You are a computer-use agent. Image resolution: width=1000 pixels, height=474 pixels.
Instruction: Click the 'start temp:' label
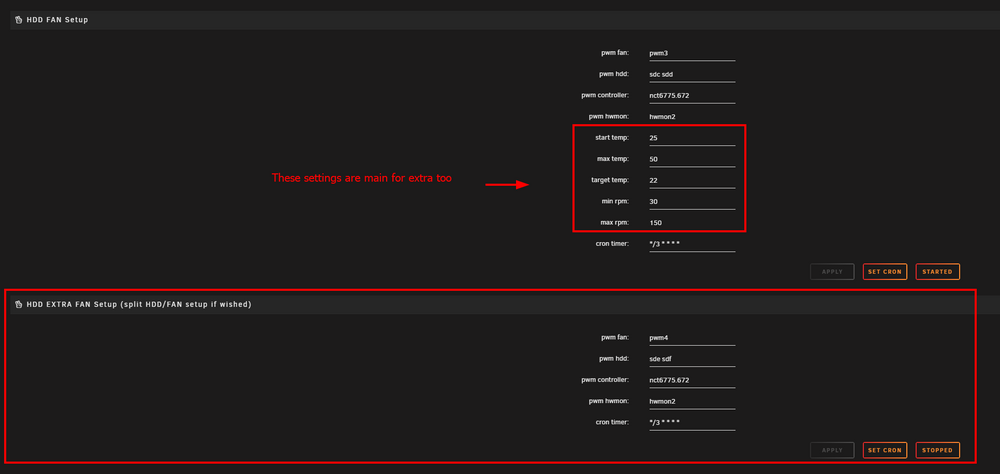[610, 137]
